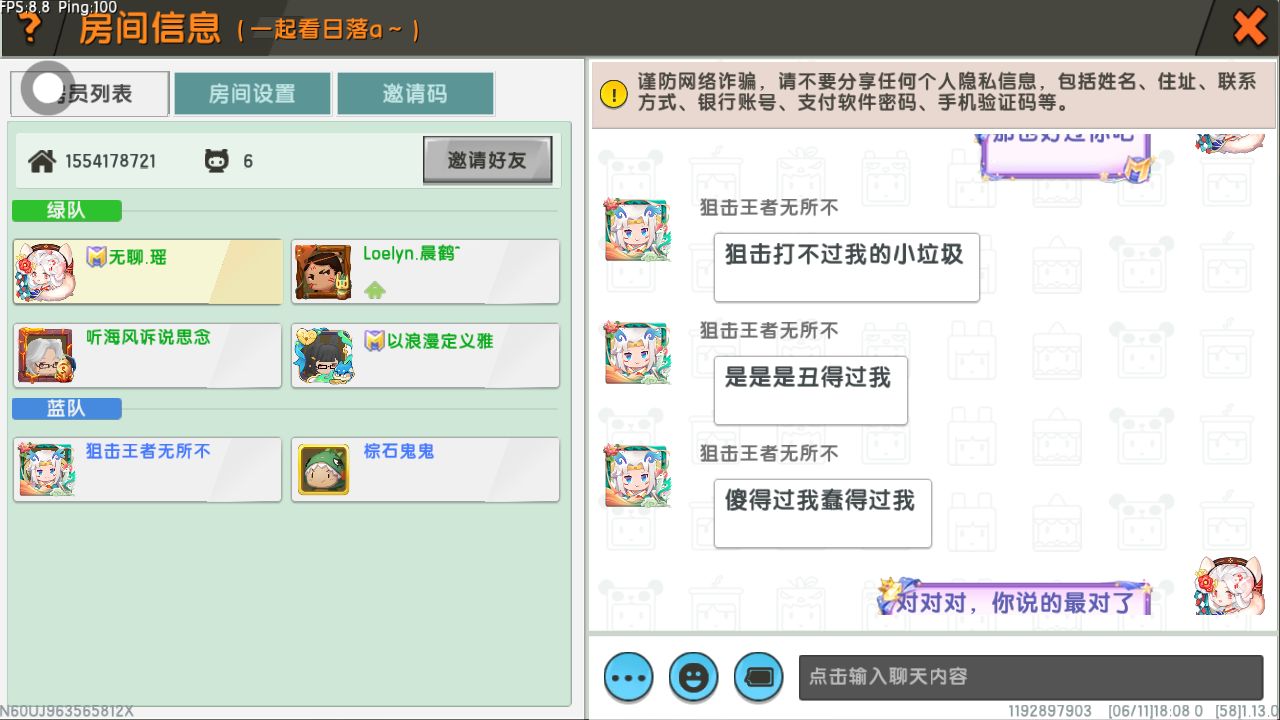Screen dimensions: 1280x720
Task: Select the 蓝队 team label
Action: click(67, 408)
